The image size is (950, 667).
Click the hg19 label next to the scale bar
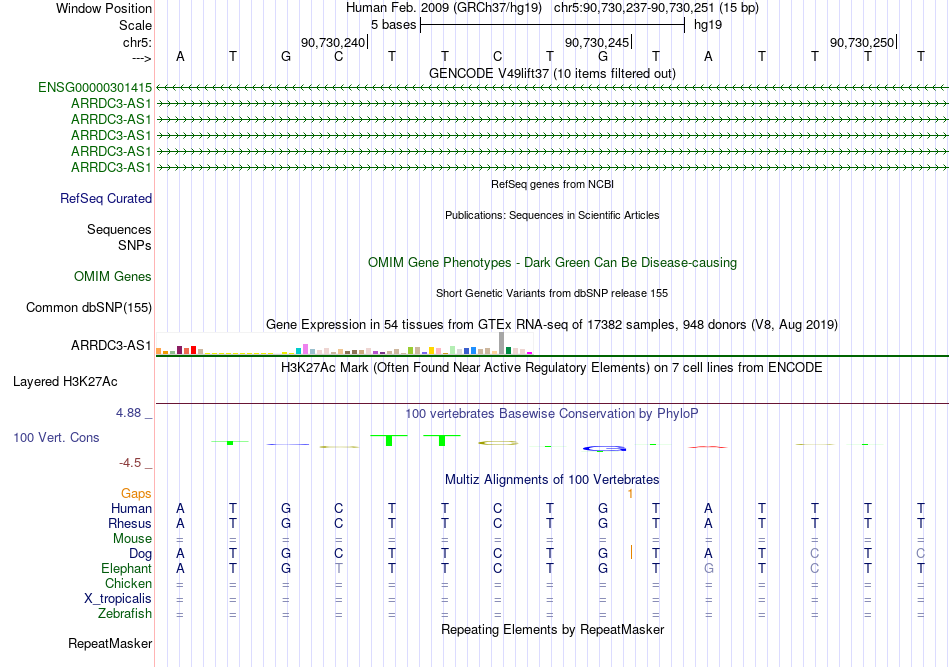click(x=708, y=25)
